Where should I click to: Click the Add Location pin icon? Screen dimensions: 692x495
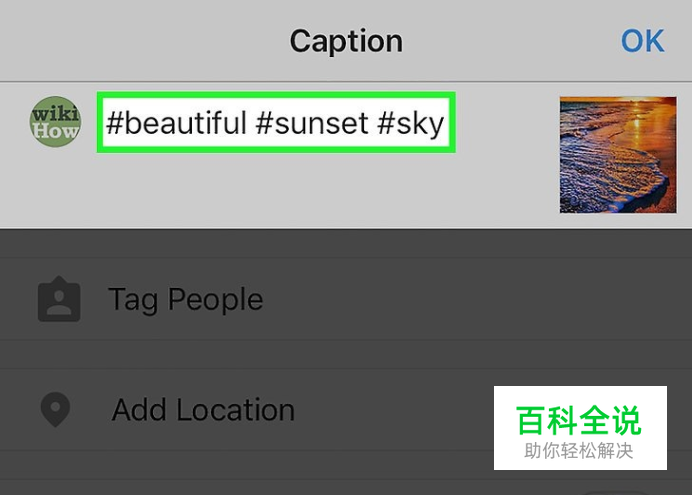(57, 410)
